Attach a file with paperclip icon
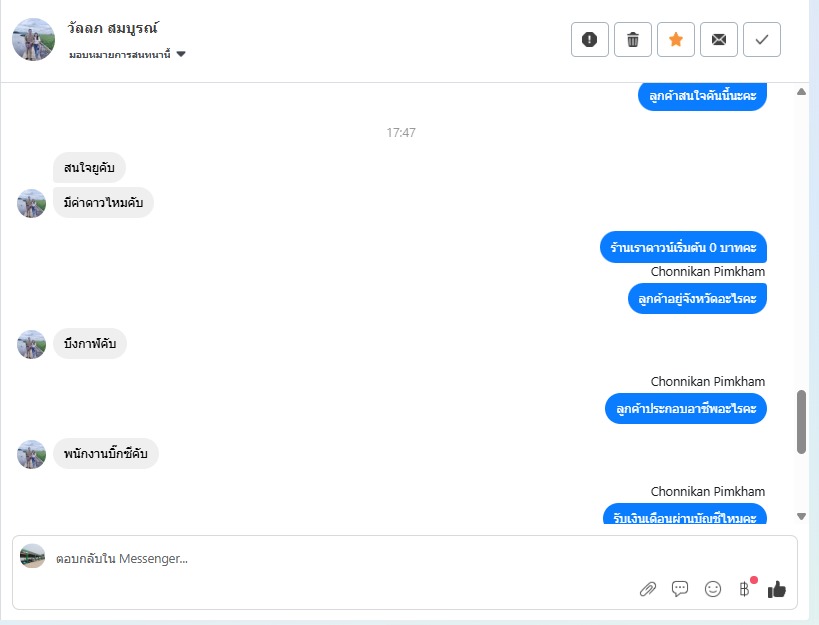Screen dimensions: 819x625 pos(648,589)
